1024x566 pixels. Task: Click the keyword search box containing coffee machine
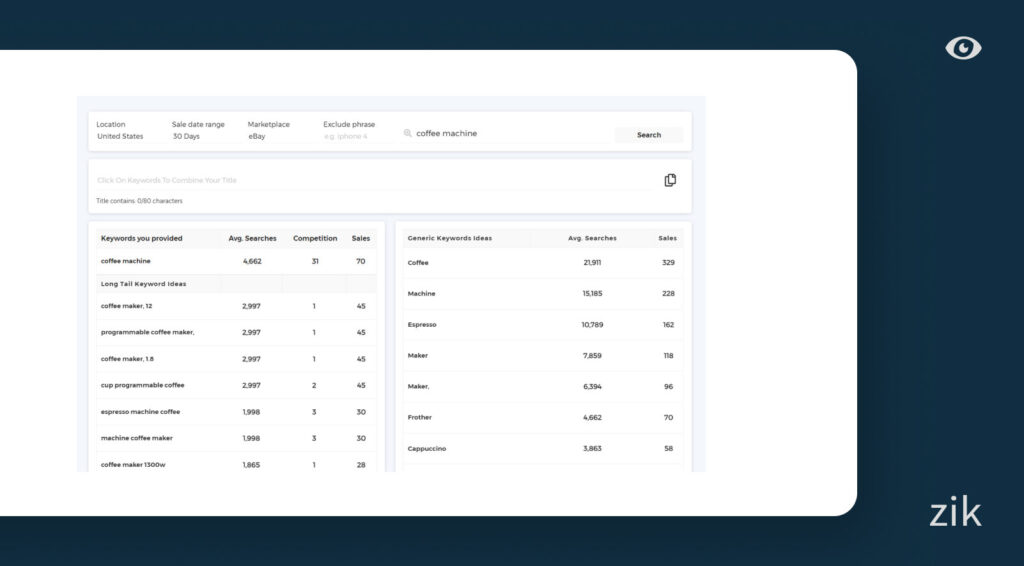tap(500, 133)
